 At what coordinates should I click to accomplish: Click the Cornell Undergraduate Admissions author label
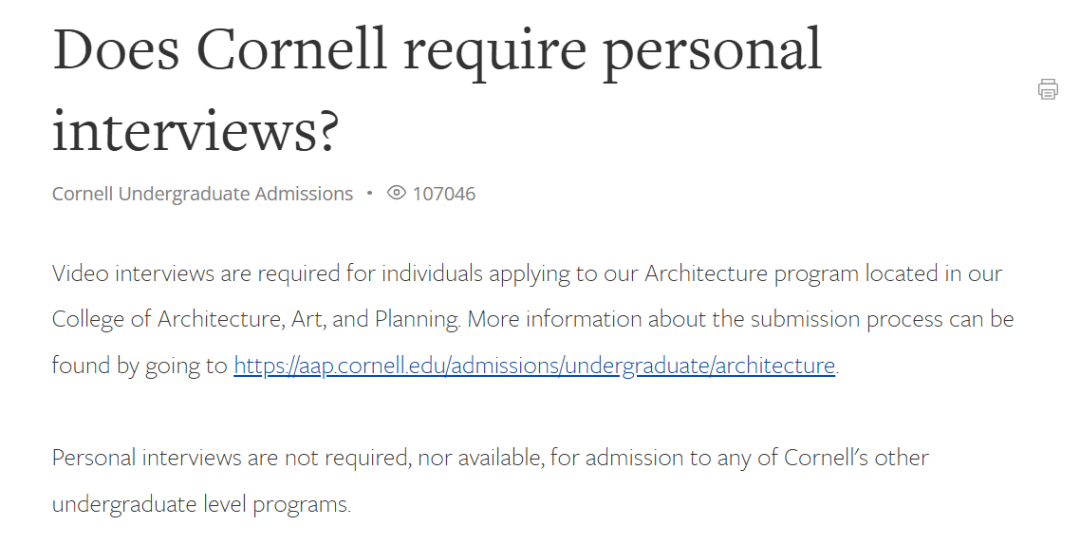[x=202, y=193]
